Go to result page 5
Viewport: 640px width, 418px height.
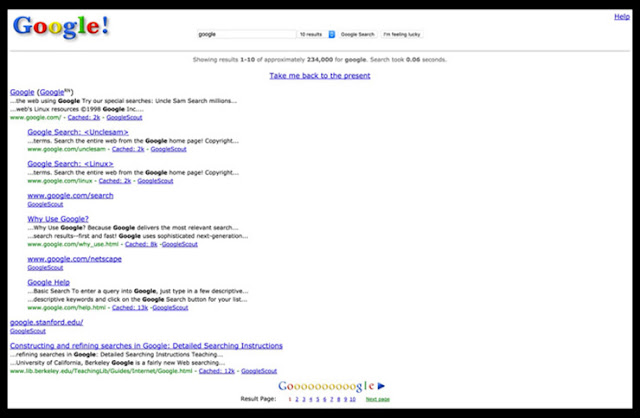318,399
